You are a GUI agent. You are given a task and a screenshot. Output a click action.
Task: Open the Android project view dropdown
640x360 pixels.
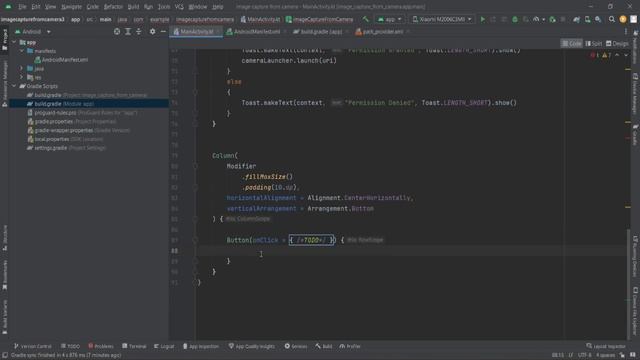[33, 31]
